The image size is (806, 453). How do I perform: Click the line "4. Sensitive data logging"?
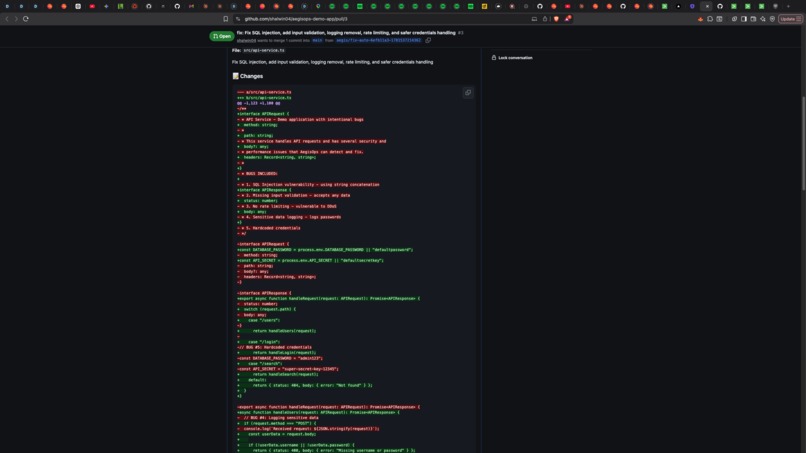(x=289, y=217)
